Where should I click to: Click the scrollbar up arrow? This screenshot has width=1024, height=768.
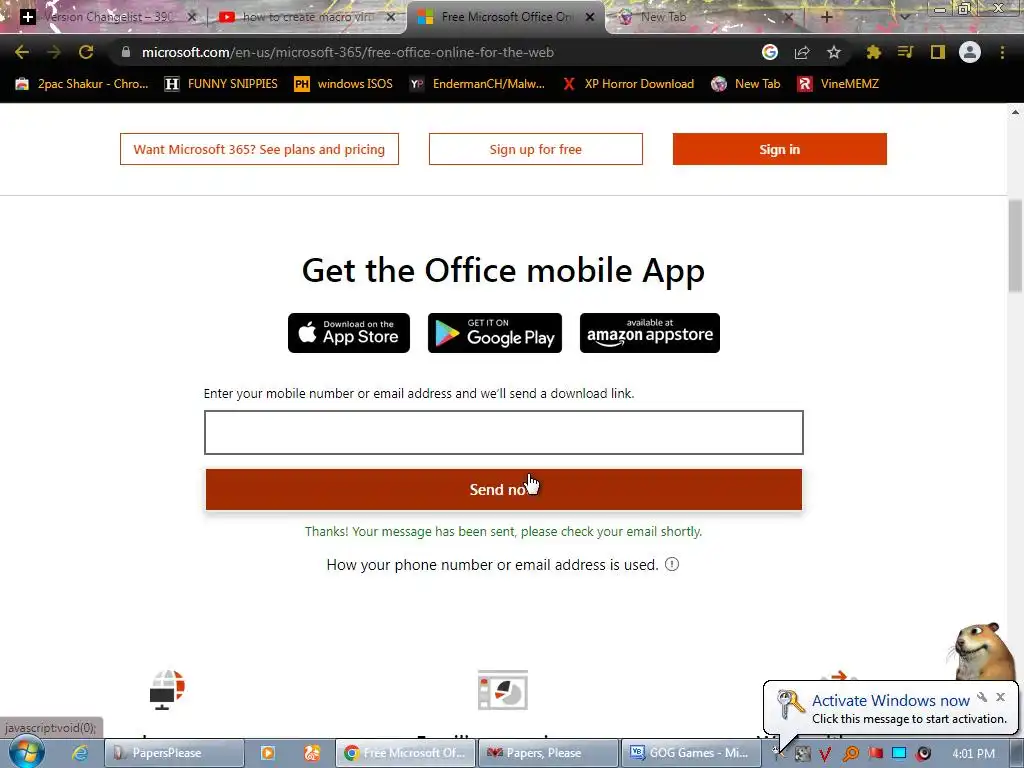pos(1015,112)
